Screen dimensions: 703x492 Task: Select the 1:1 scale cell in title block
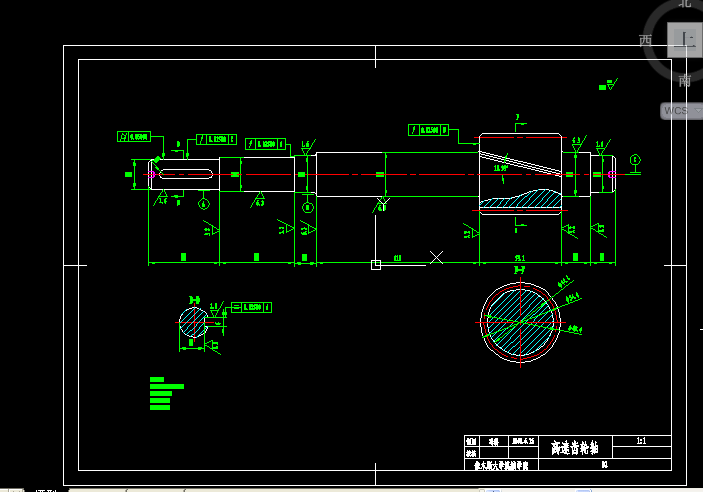click(x=642, y=441)
